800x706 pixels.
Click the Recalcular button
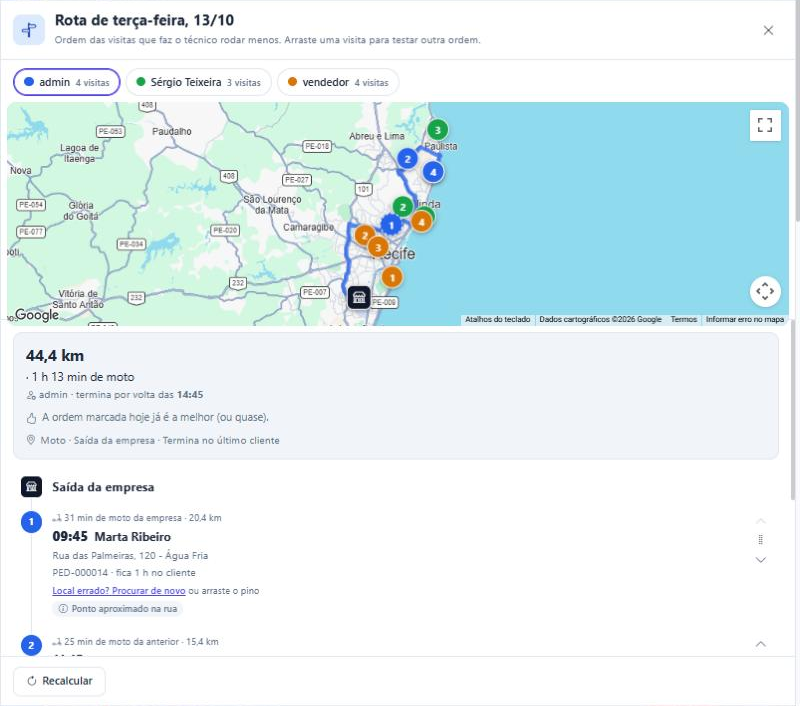pos(60,681)
